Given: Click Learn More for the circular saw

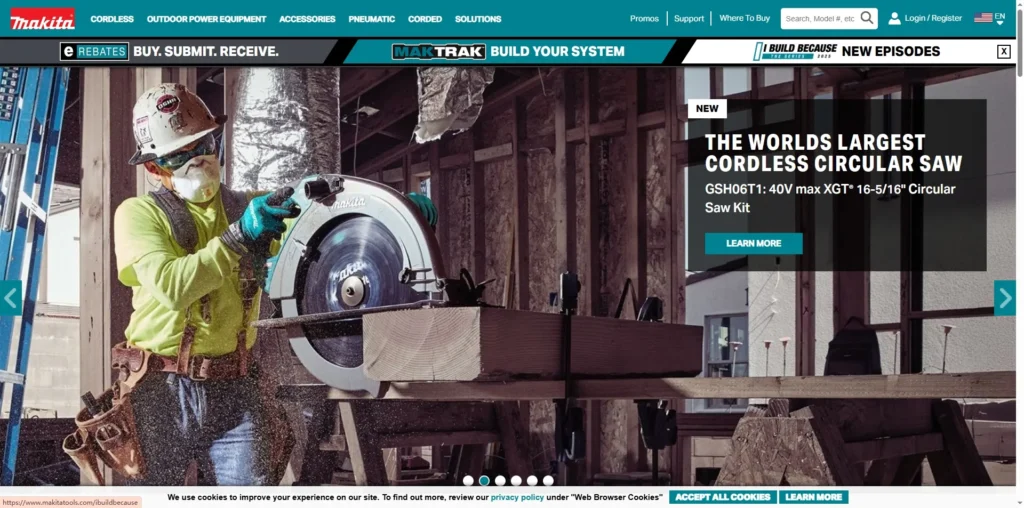Looking at the screenshot, I should (x=753, y=243).
